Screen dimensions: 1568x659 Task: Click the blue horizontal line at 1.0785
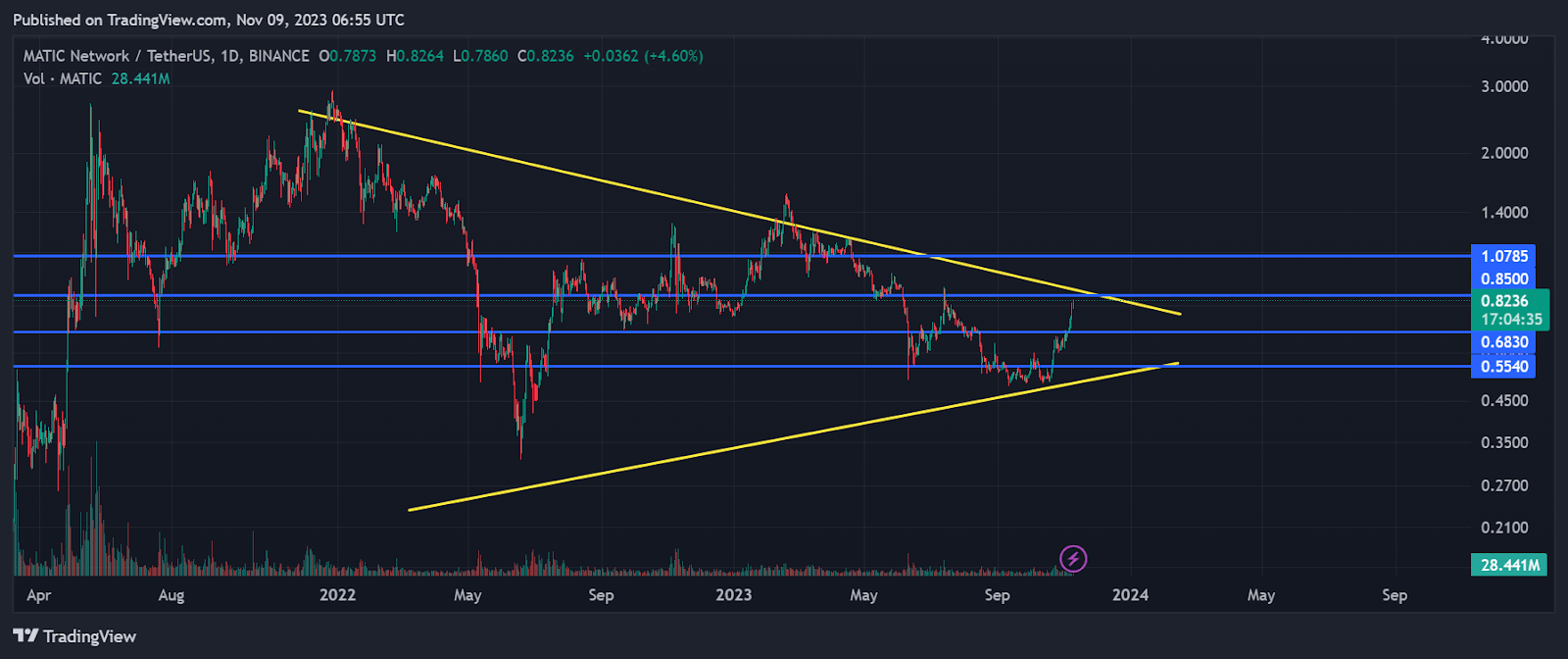(742, 256)
